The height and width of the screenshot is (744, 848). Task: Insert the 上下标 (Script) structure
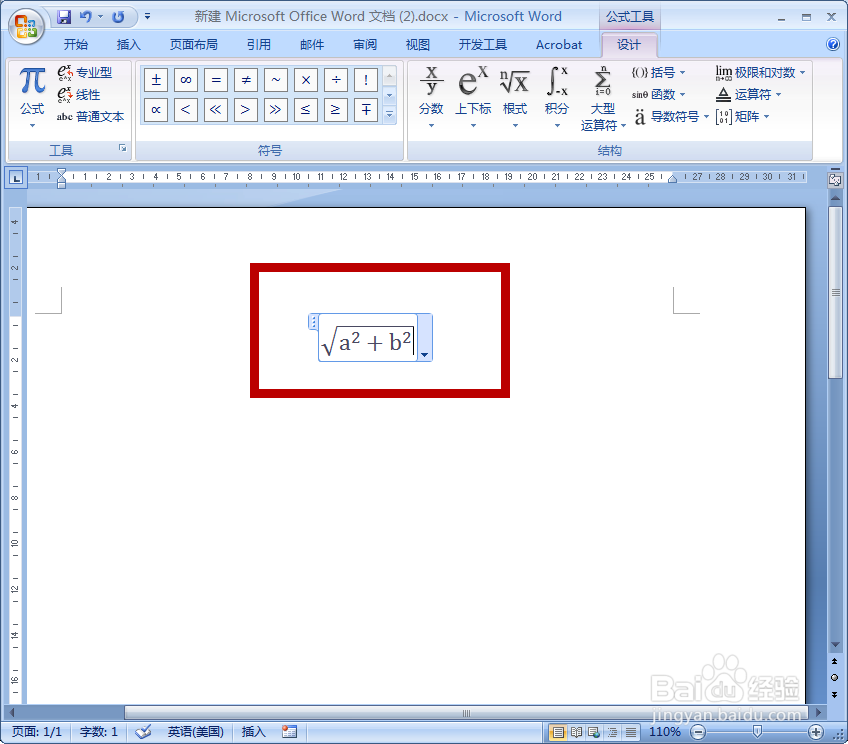(x=472, y=93)
